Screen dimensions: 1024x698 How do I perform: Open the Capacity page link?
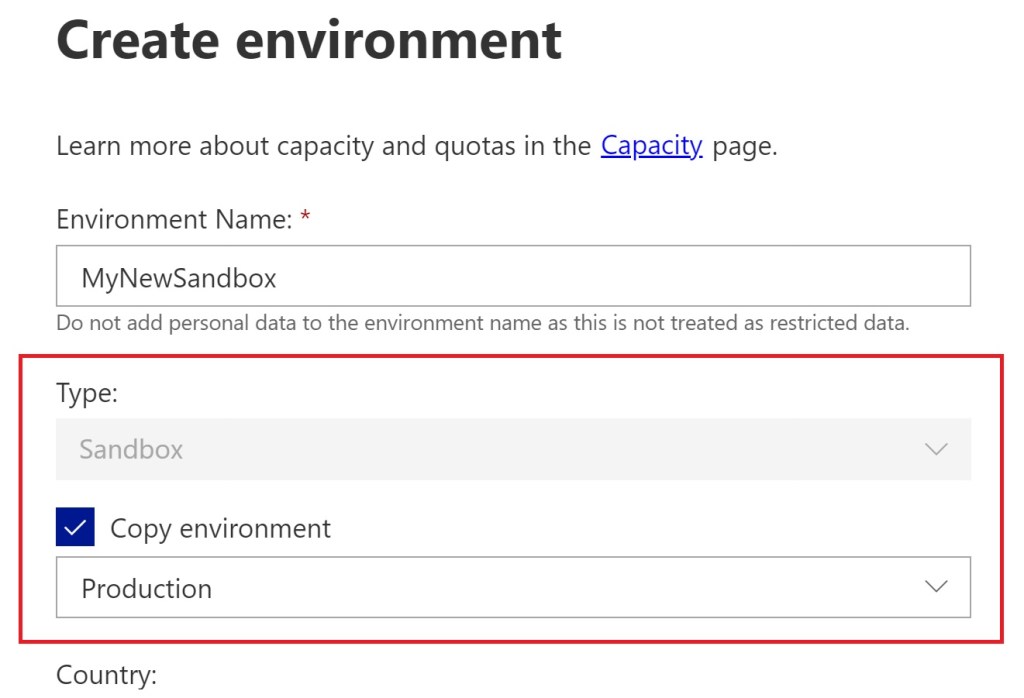point(651,146)
